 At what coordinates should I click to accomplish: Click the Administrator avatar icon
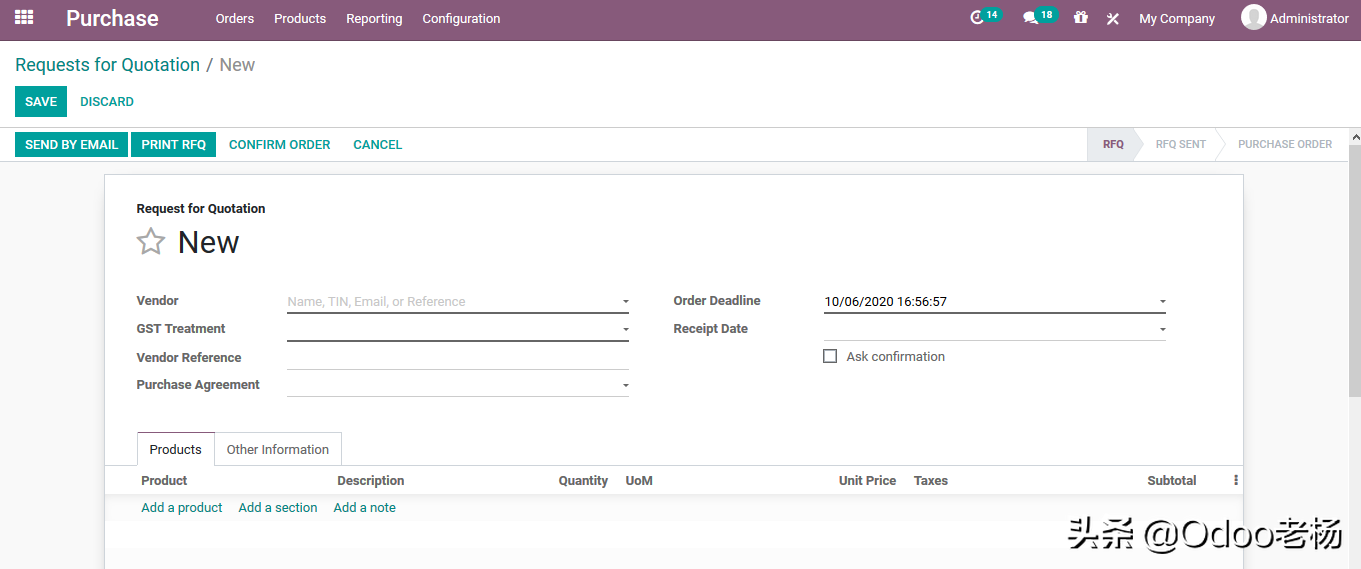click(1253, 17)
